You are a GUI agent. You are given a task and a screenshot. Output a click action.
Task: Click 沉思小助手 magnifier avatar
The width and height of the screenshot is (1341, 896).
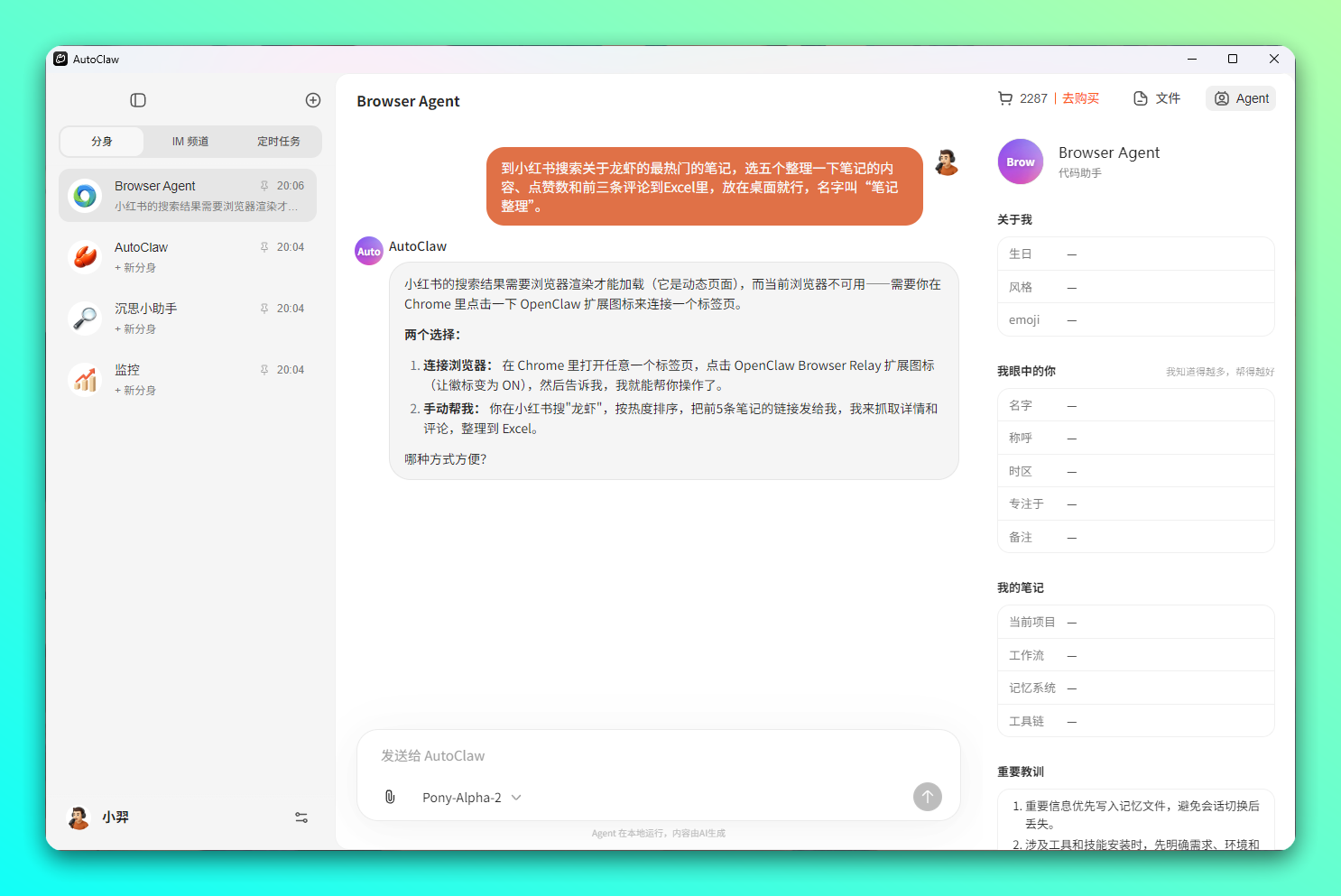tap(86, 318)
